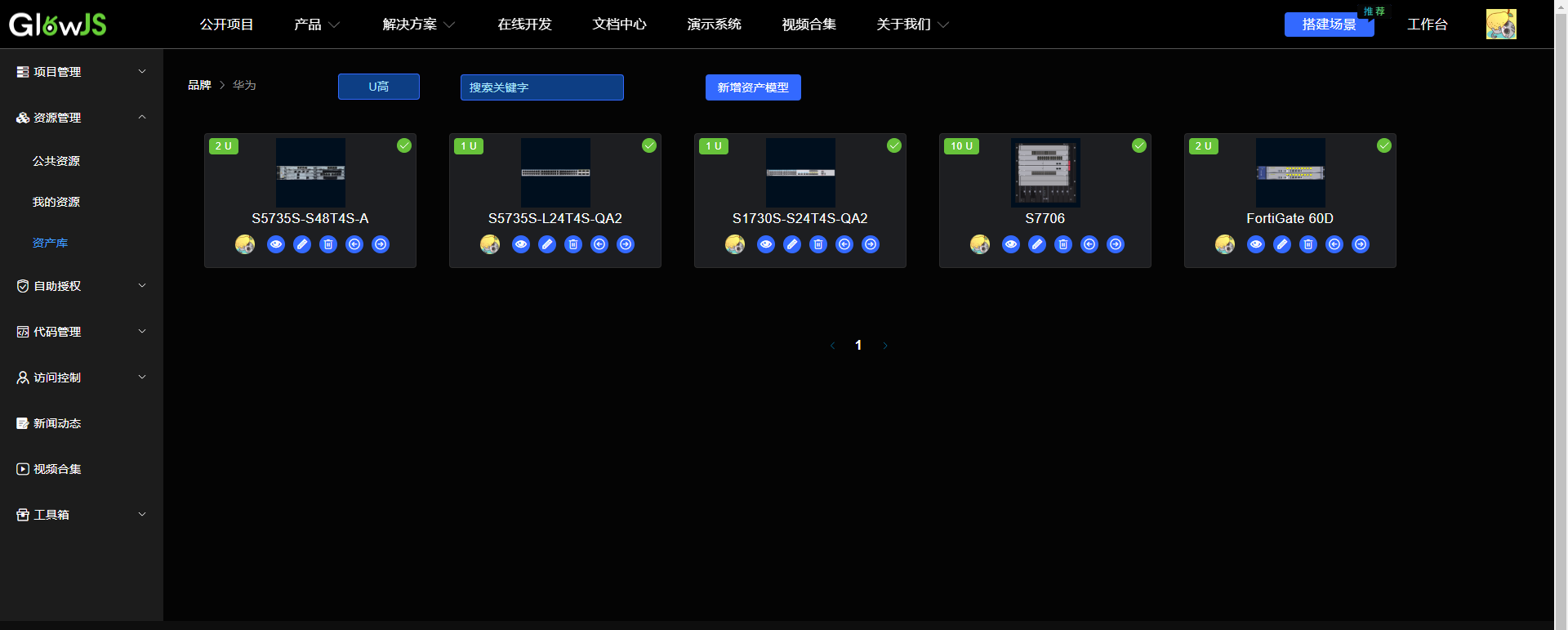This screenshot has width=1568, height=630.
Task: Delete FortiGate 60D with the trash icon
Action: [x=1308, y=244]
